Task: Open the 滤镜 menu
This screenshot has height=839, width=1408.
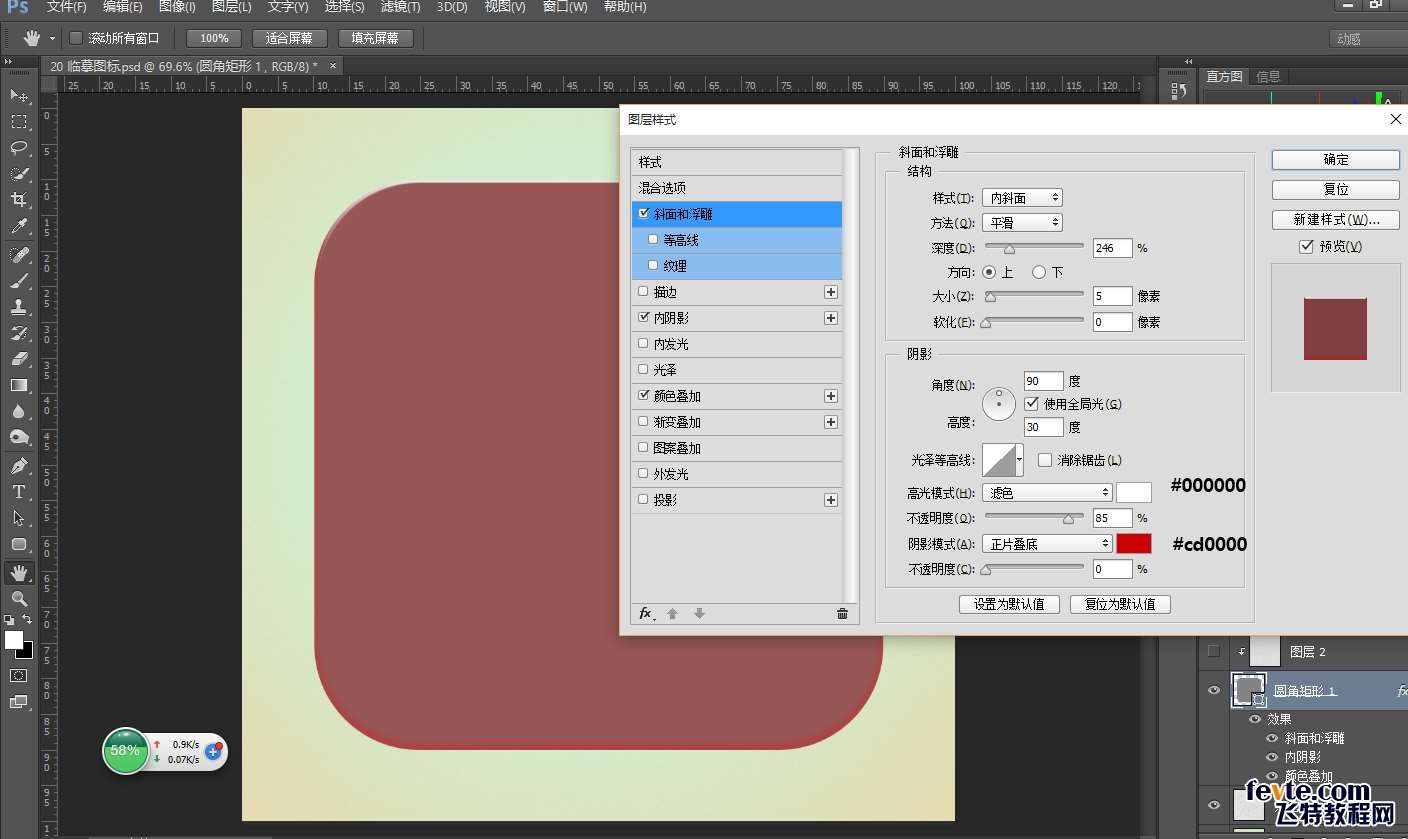Action: (400, 7)
